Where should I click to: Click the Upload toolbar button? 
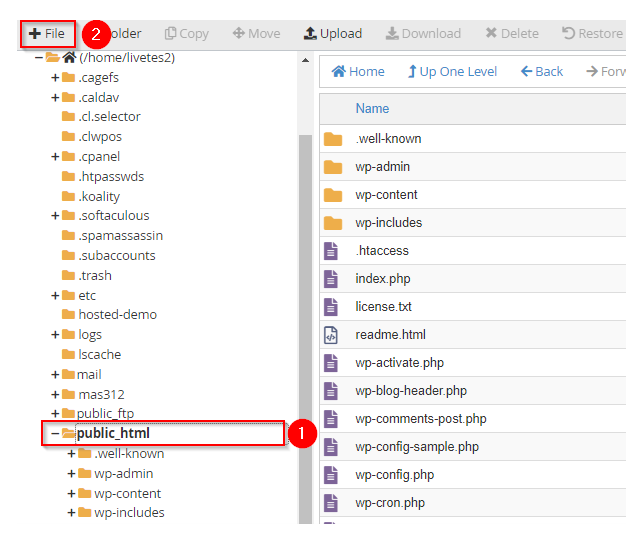[333, 34]
